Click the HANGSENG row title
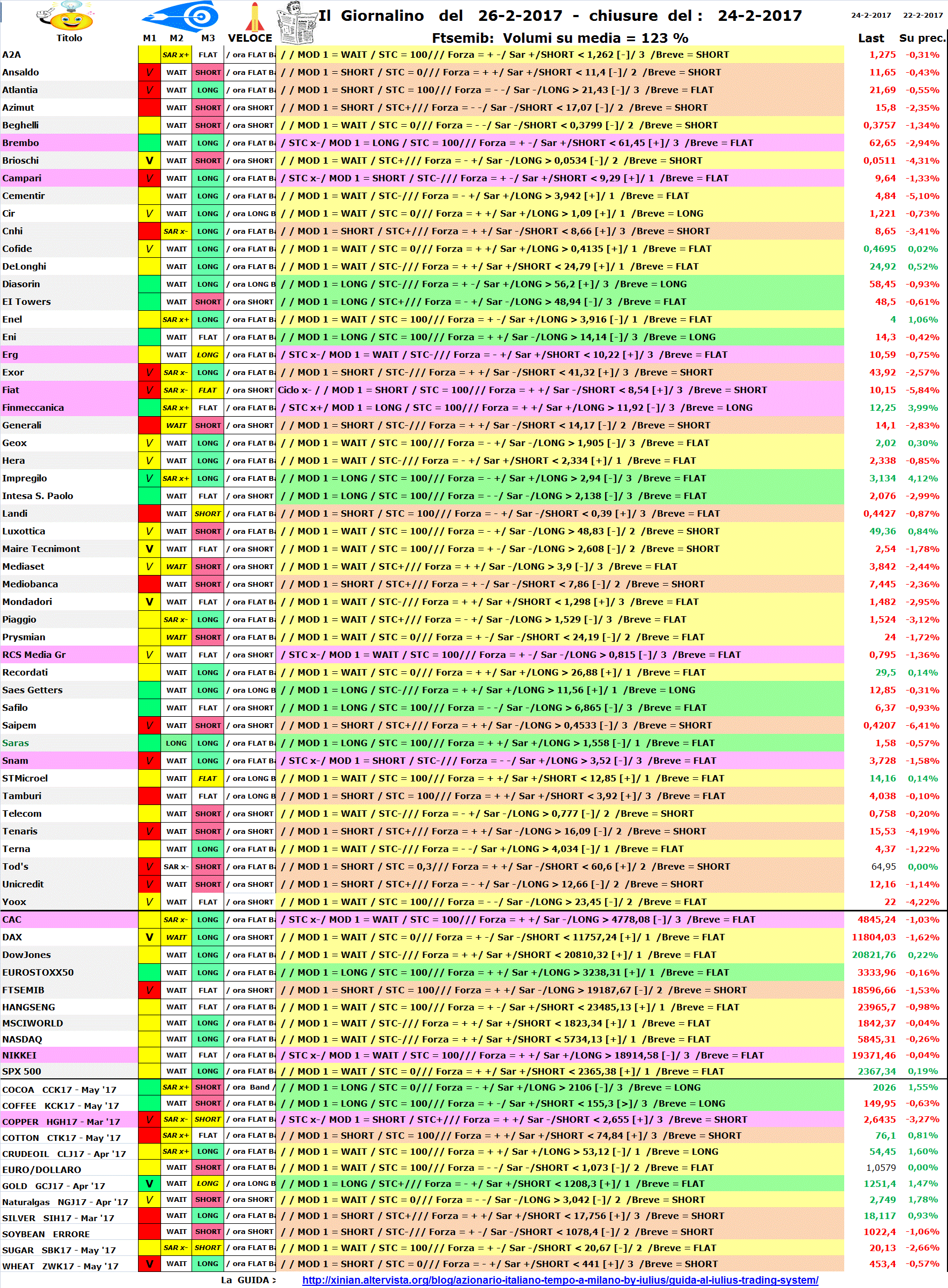The height and width of the screenshot is (1288, 948). [29, 1007]
